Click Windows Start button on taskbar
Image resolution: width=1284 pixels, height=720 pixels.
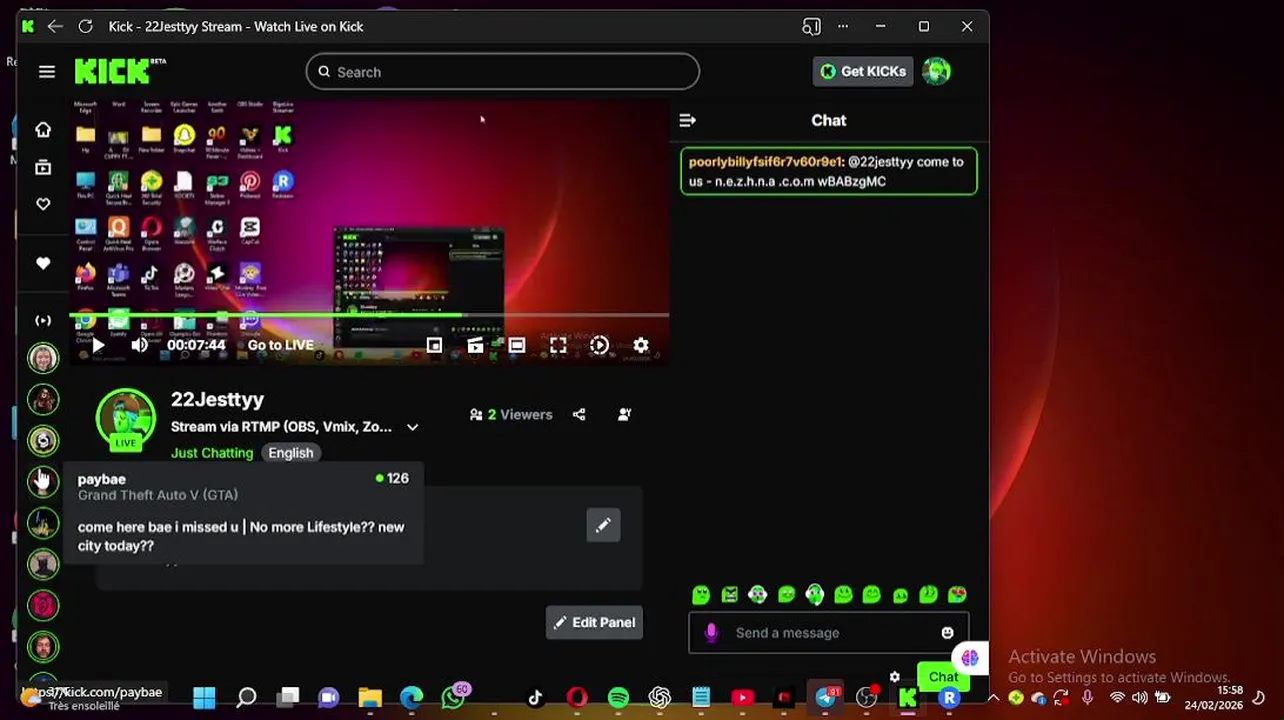(204, 697)
